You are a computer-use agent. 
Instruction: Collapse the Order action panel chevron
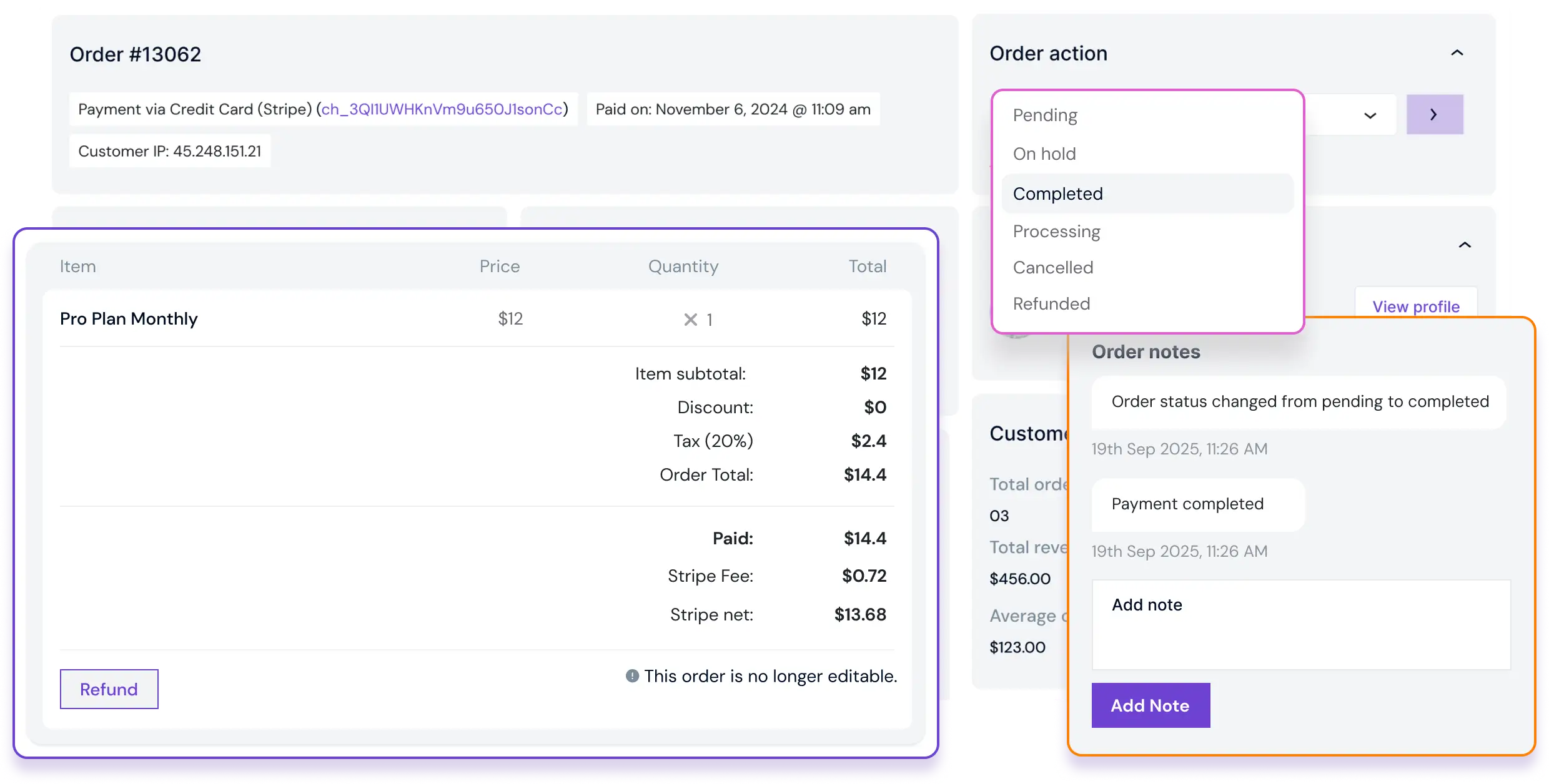1457,53
